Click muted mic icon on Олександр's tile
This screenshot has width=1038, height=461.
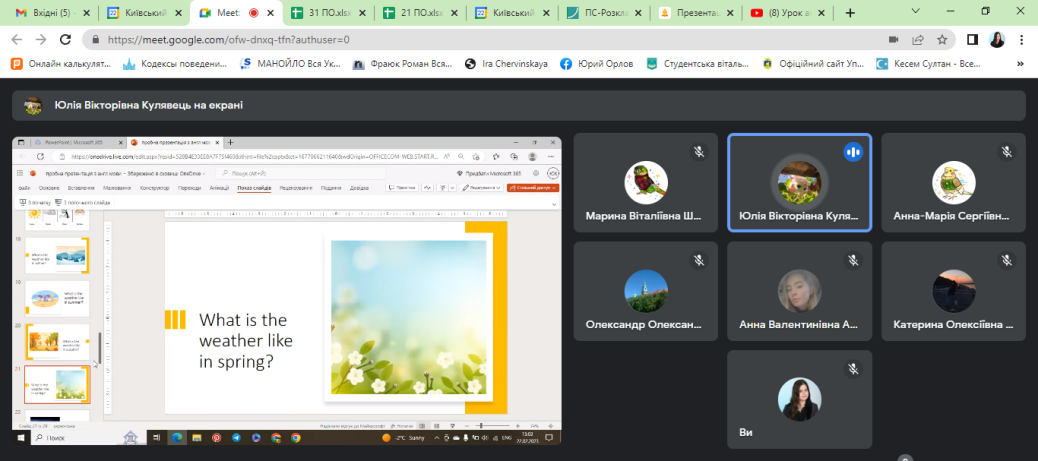click(x=699, y=260)
